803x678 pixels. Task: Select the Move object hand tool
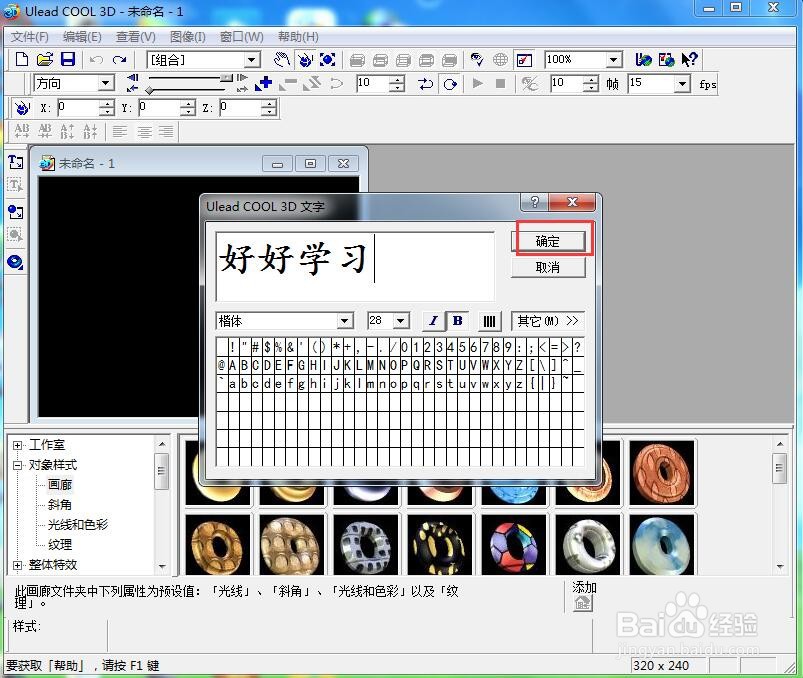click(x=282, y=60)
